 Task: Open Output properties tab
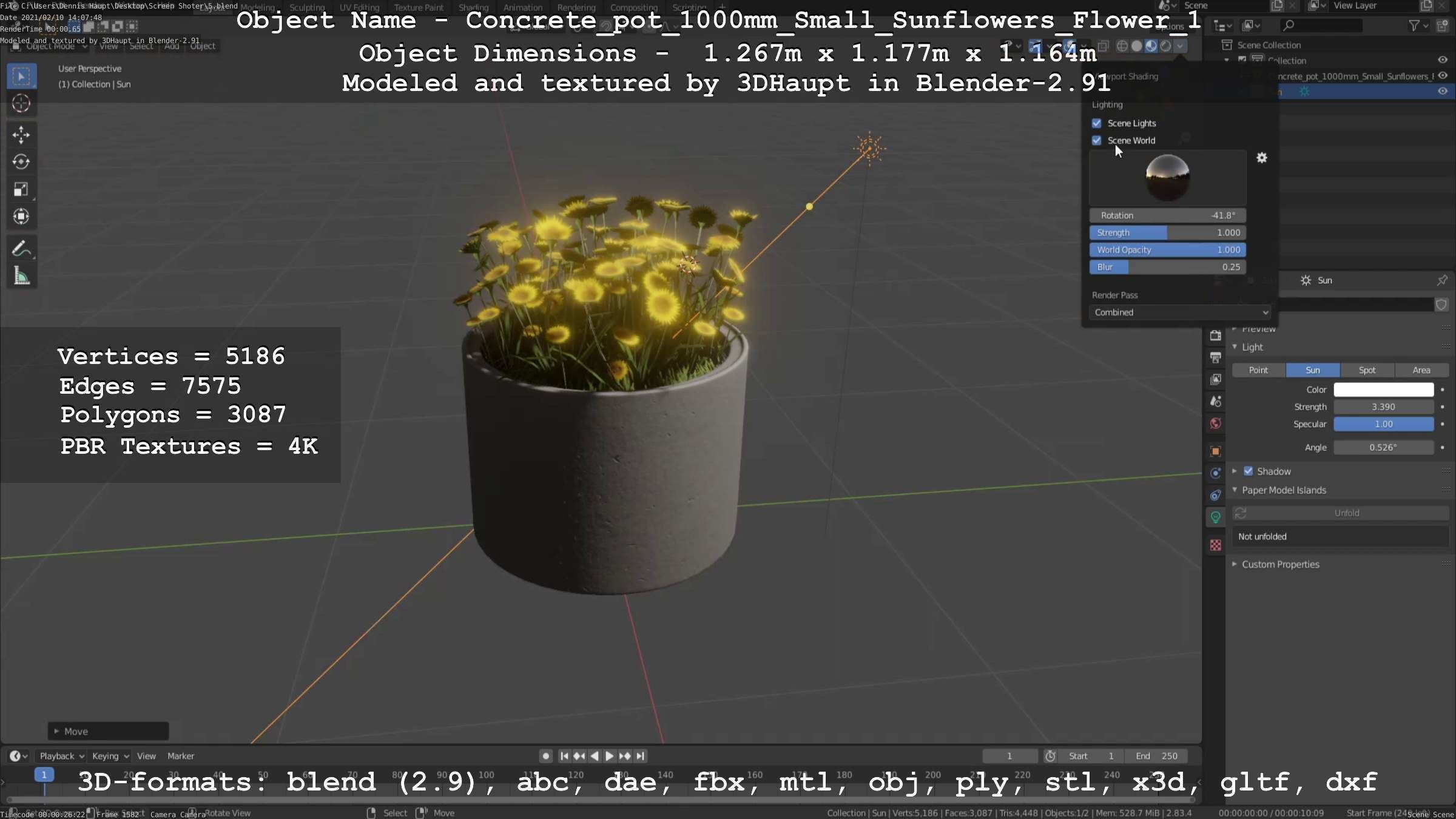click(x=1216, y=357)
